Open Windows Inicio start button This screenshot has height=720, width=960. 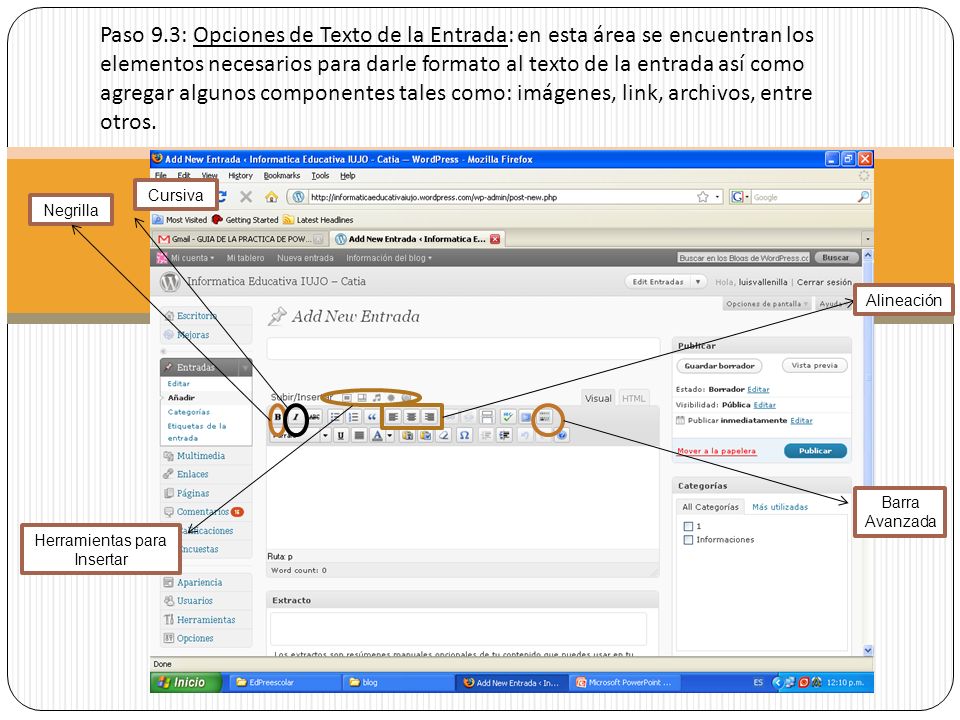tap(186, 683)
